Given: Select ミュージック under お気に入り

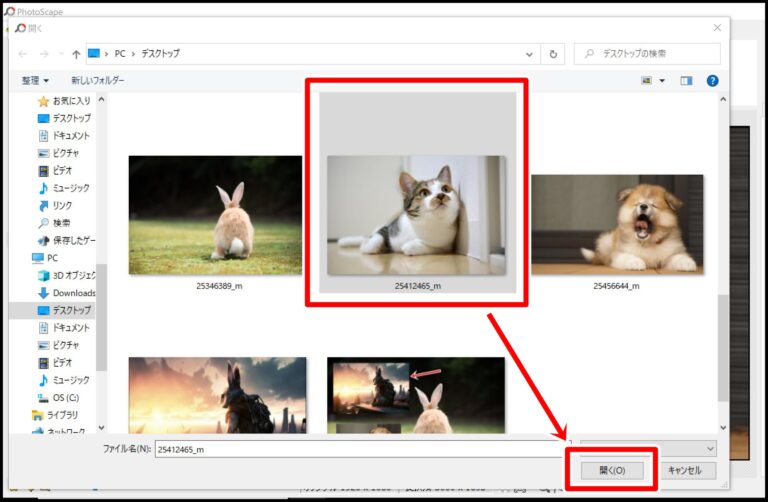Looking at the screenshot, I should coord(64,188).
